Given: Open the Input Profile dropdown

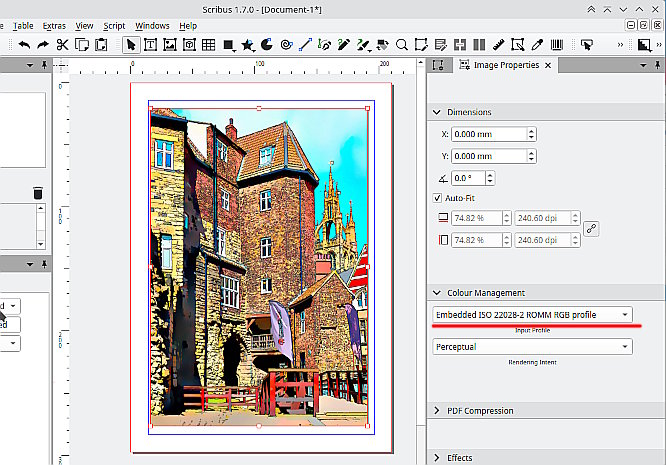Looking at the screenshot, I should coord(533,315).
